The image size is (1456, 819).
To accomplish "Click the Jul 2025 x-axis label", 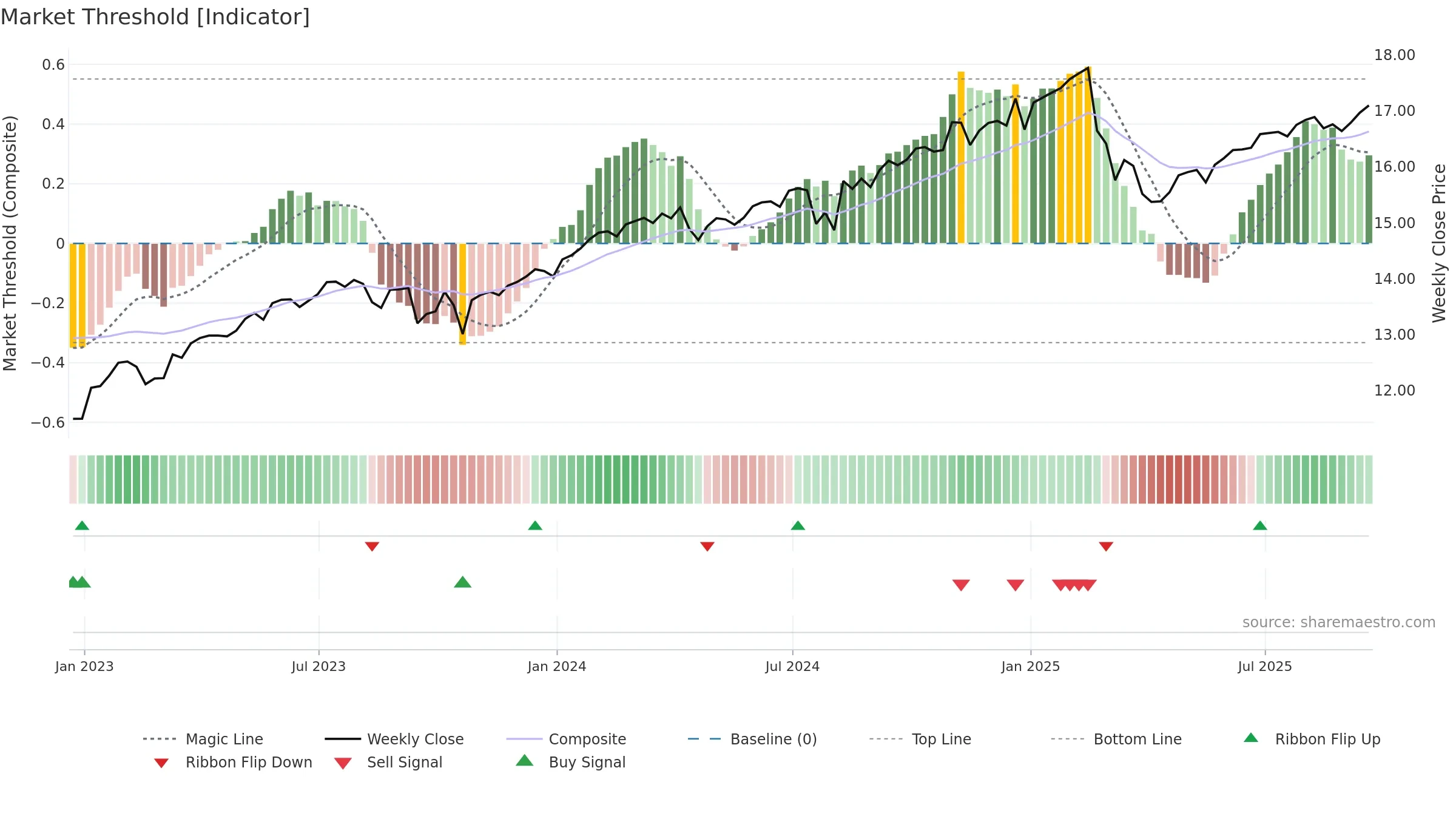I will pos(1265,667).
